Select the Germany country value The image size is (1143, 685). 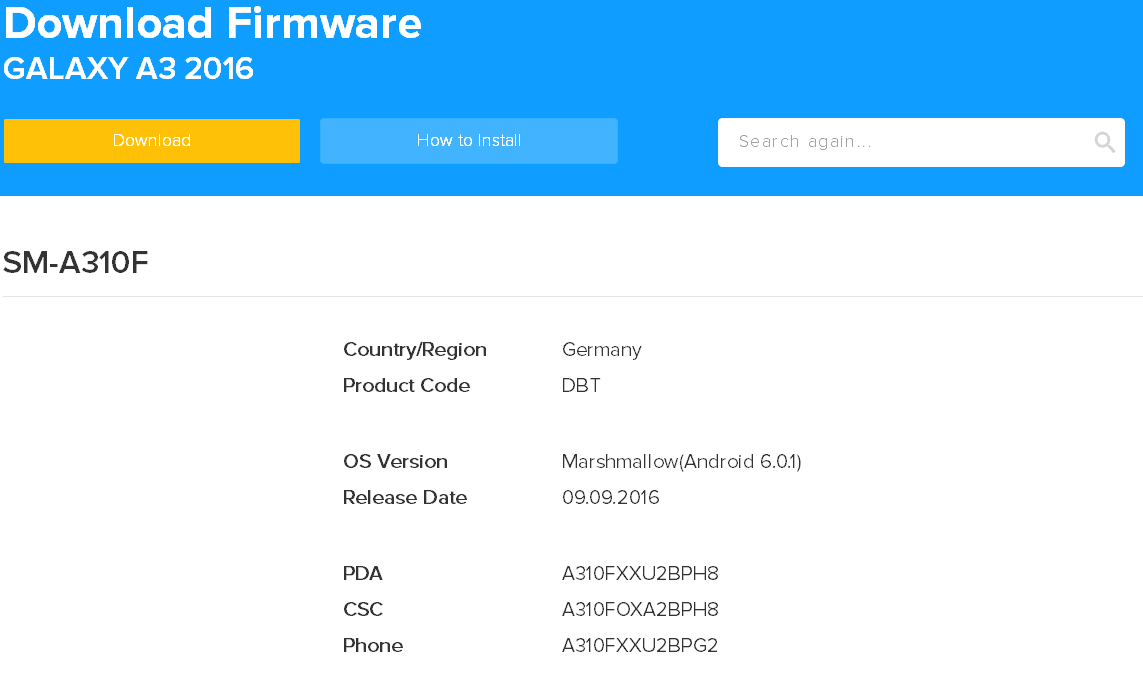coord(601,351)
